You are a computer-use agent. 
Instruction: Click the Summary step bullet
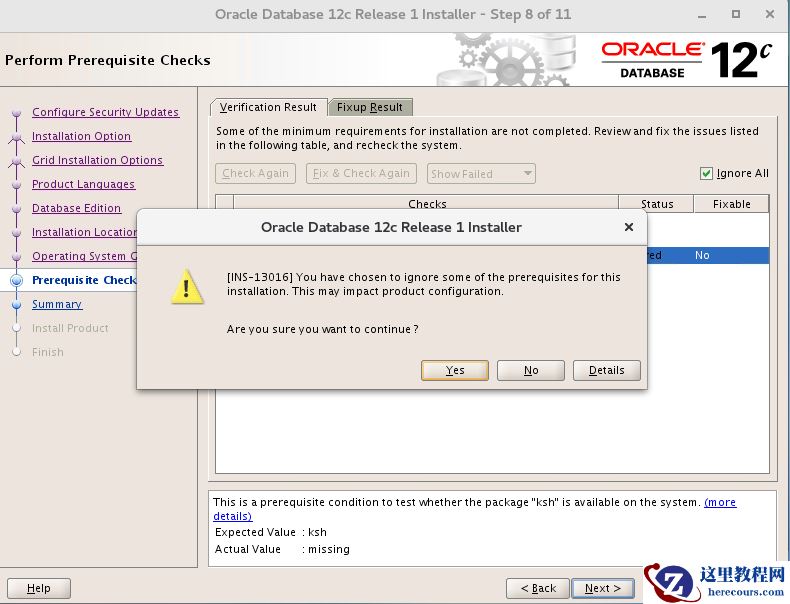tap(17, 304)
